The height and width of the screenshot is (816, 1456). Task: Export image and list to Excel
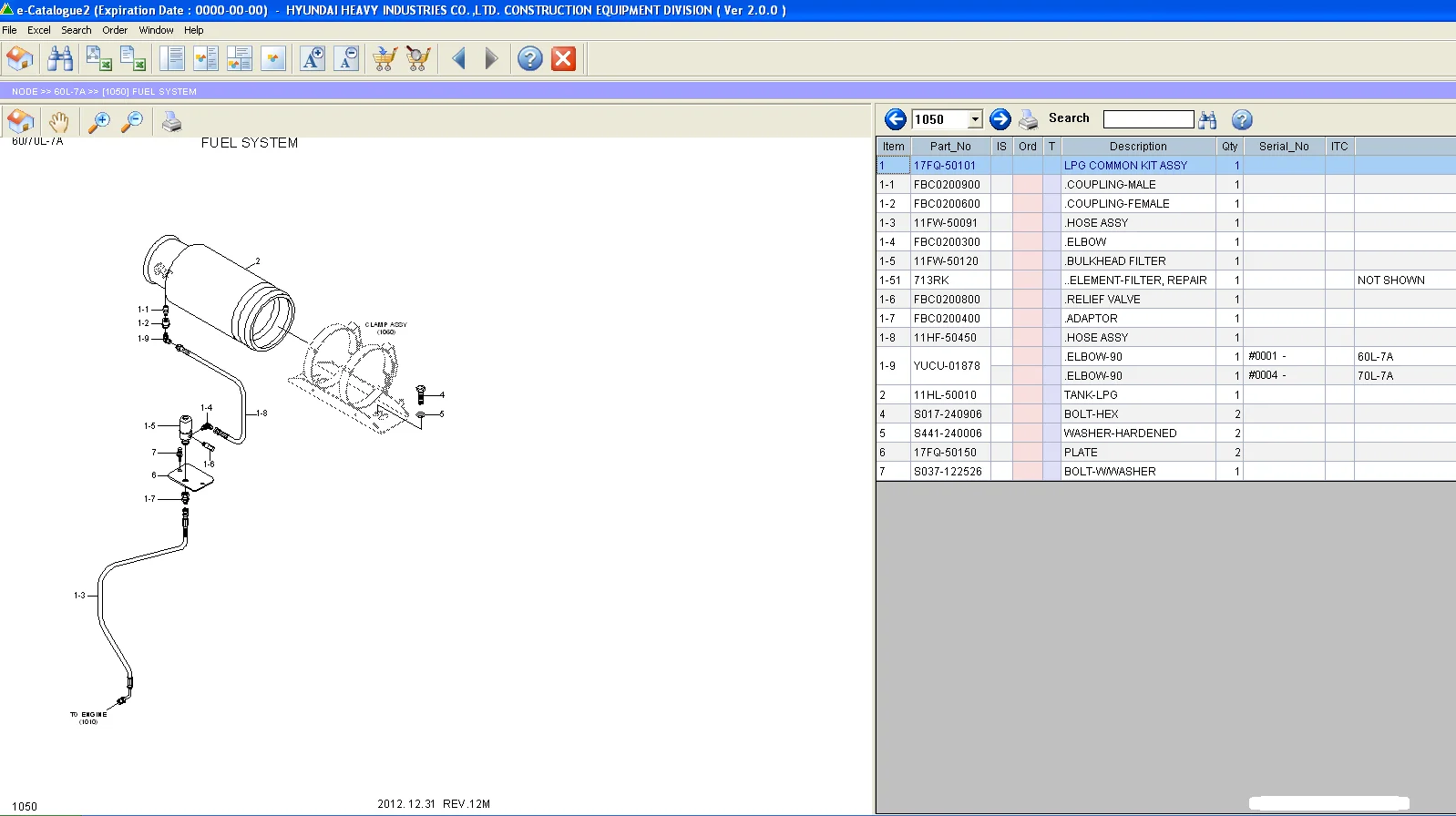tap(98, 59)
